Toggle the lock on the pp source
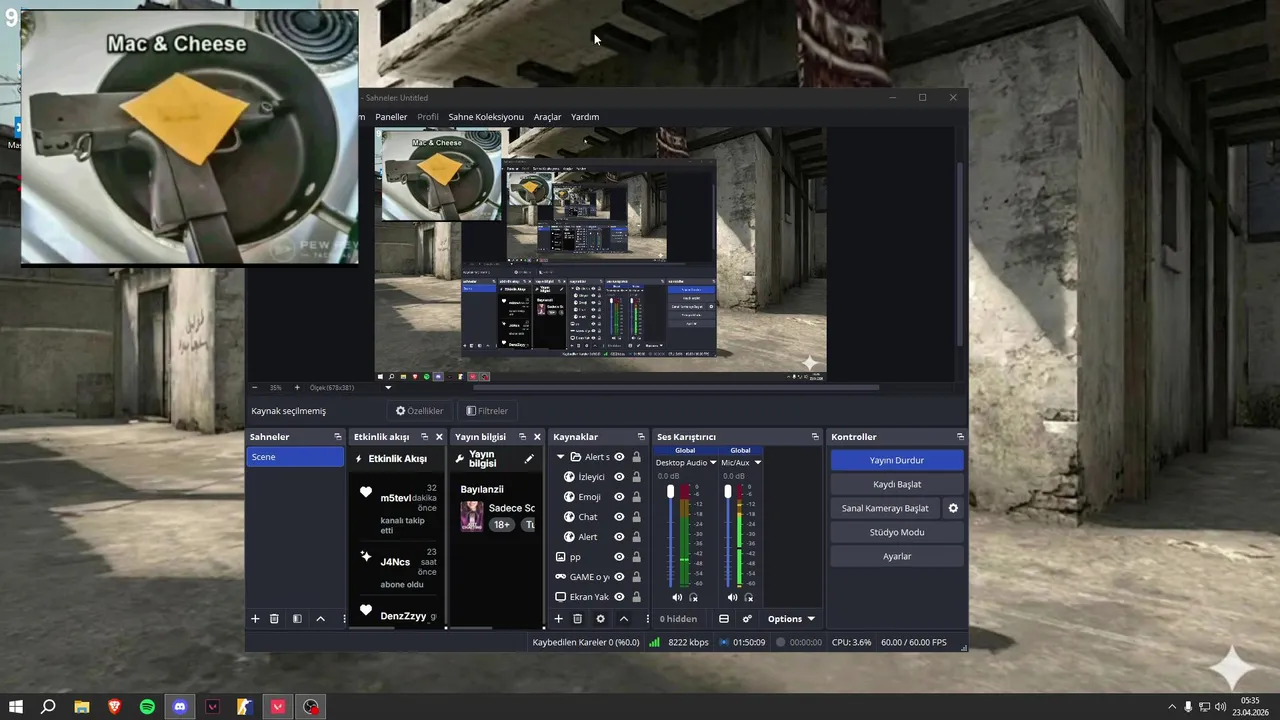 [x=636, y=557]
